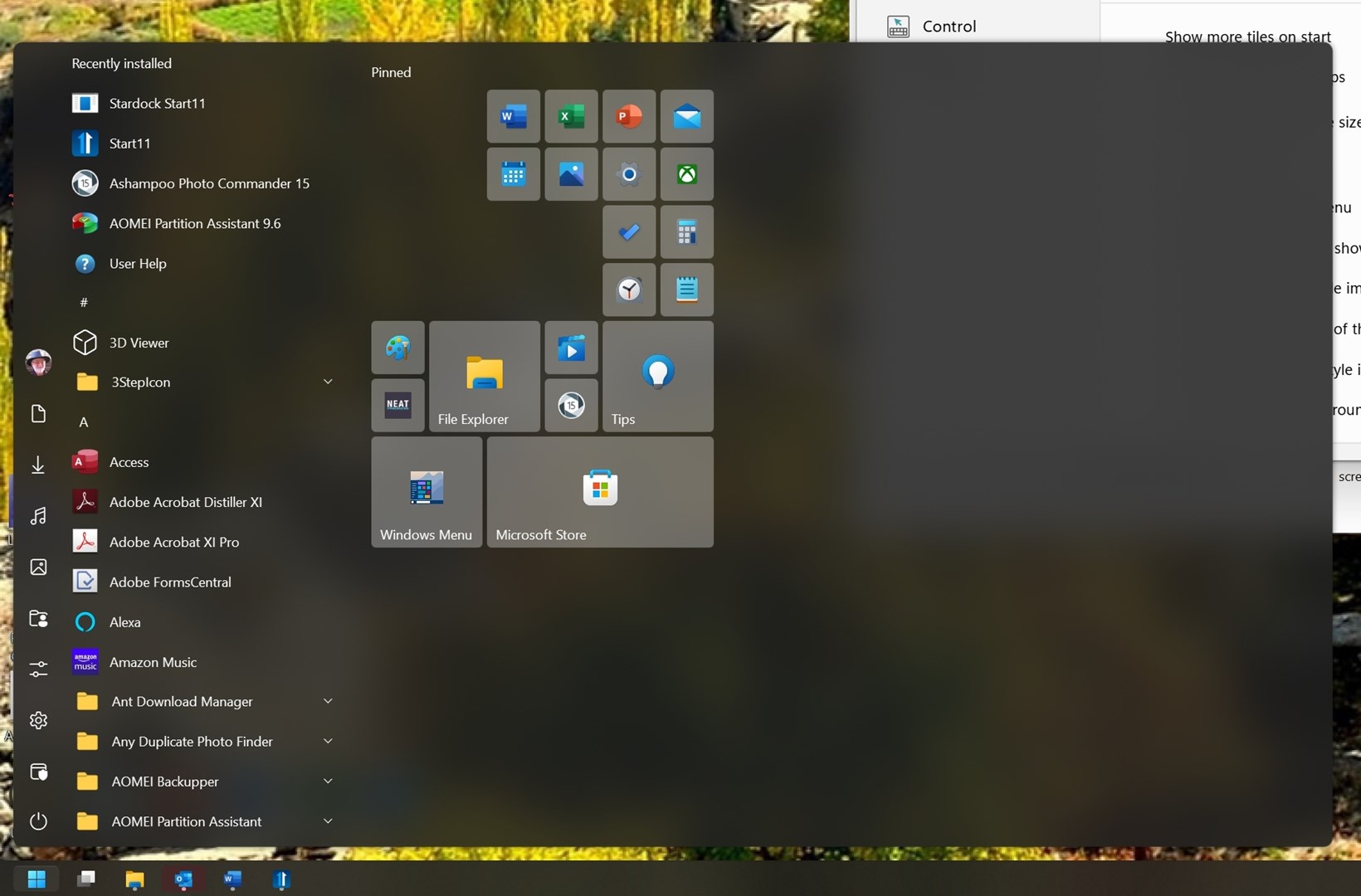Switch to Word on the taskbar
Image resolution: width=1361 pixels, height=896 pixels.
232,879
